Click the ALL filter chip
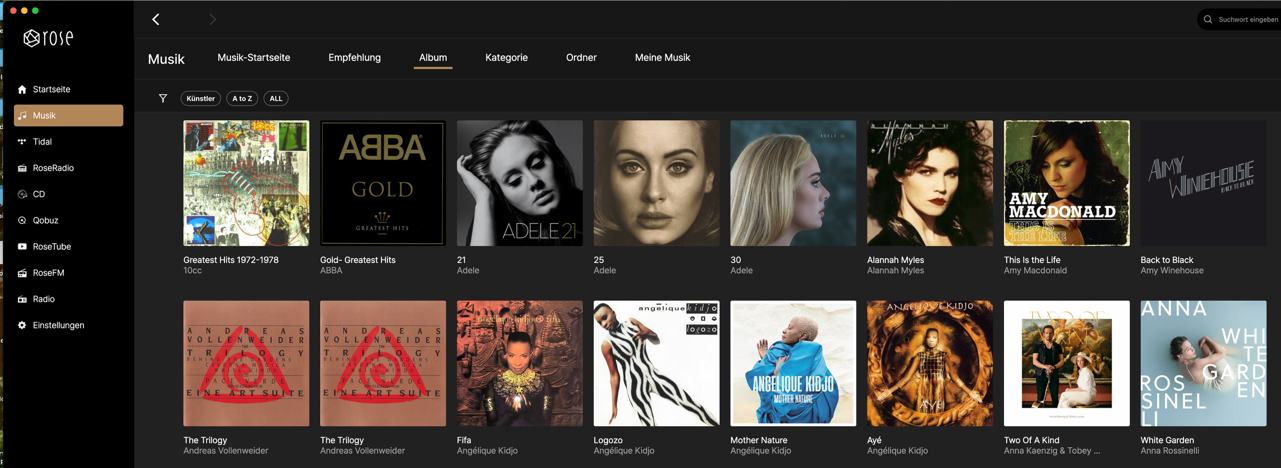The width and height of the screenshot is (1281, 468). pyautogui.click(x=276, y=98)
